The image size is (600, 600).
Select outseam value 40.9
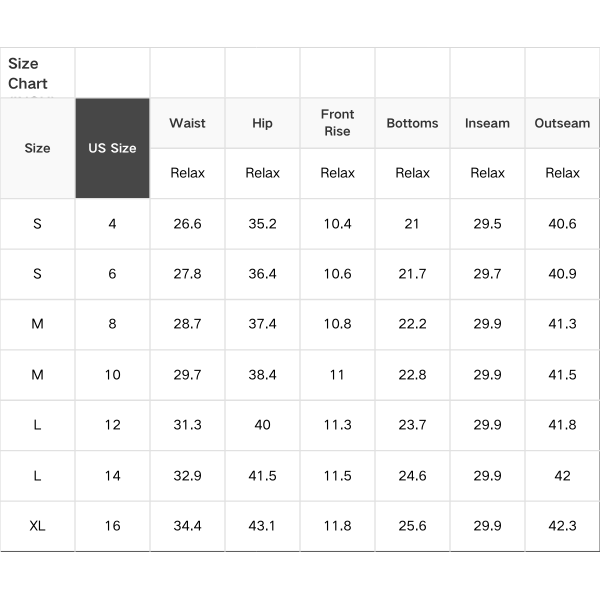pos(562,274)
